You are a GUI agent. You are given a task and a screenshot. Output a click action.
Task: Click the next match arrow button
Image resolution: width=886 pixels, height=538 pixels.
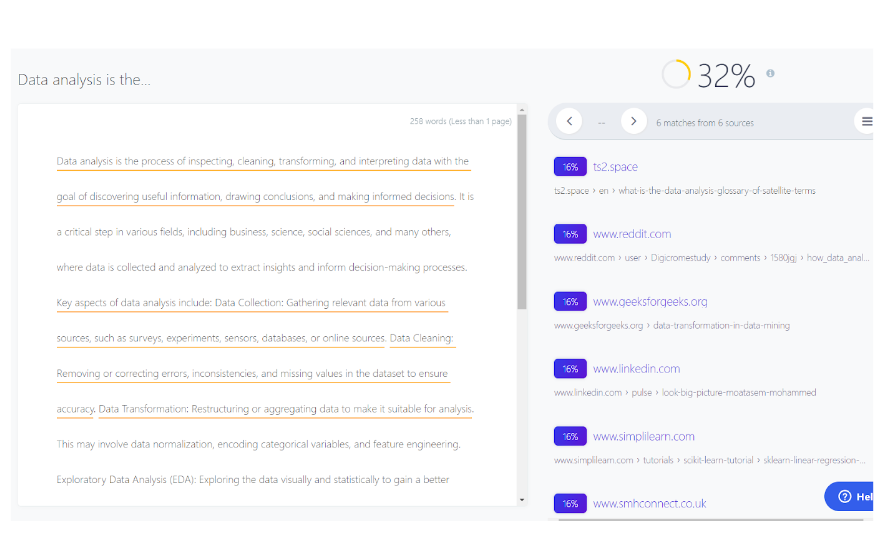tap(633, 121)
